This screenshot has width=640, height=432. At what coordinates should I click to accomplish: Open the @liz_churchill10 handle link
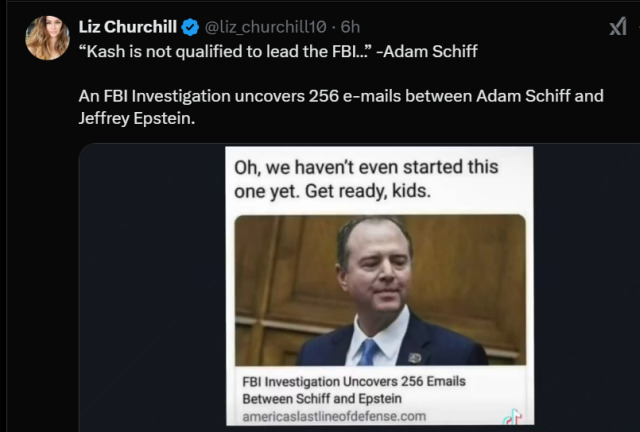click(268, 26)
